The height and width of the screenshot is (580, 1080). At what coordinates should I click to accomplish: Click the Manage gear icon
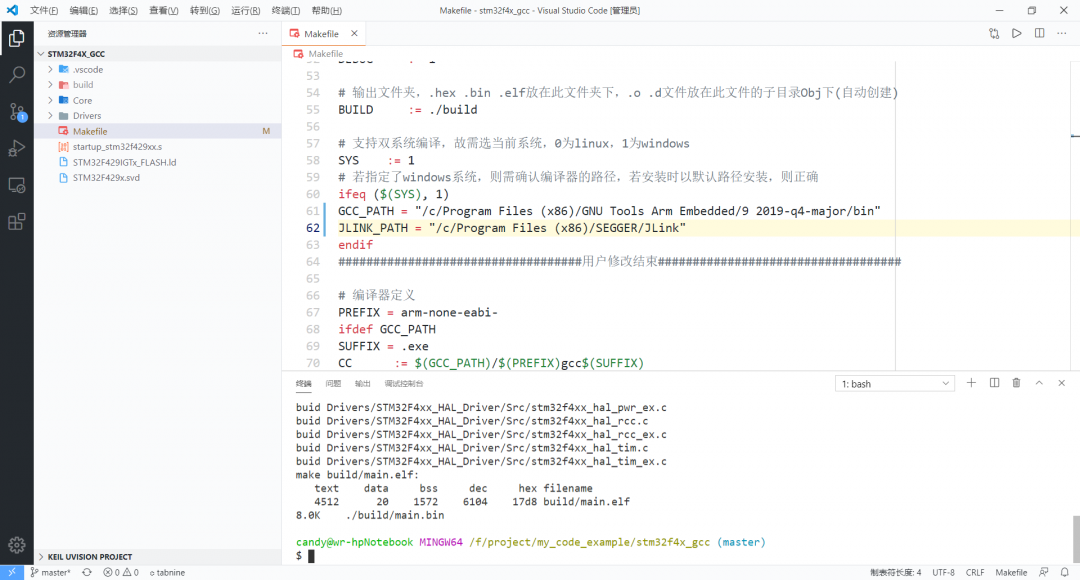[x=17, y=545]
